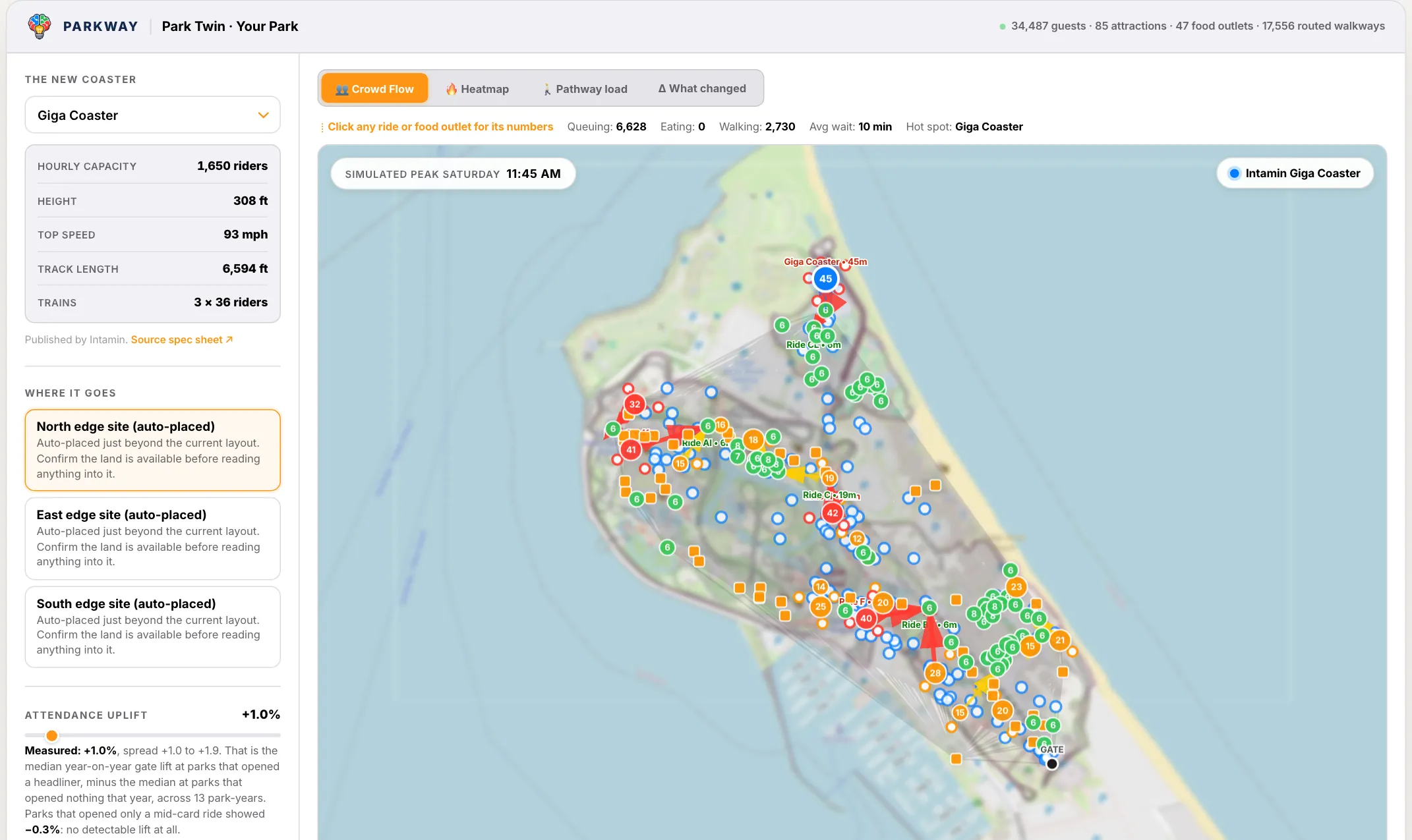Click the Top Speed 93 mph row
Image resolution: width=1412 pixels, height=840 pixels.
click(x=152, y=235)
